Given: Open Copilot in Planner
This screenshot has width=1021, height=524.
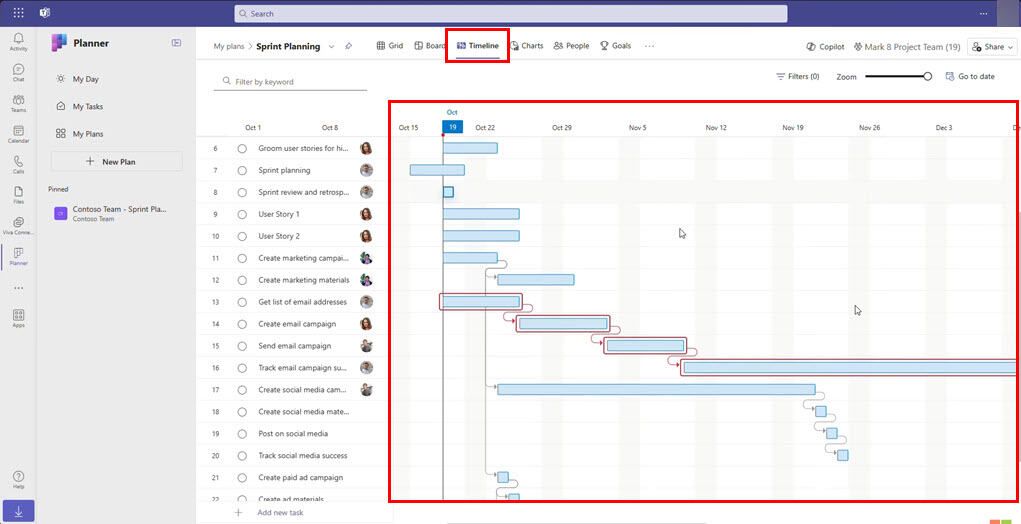Looking at the screenshot, I should point(825,47).
